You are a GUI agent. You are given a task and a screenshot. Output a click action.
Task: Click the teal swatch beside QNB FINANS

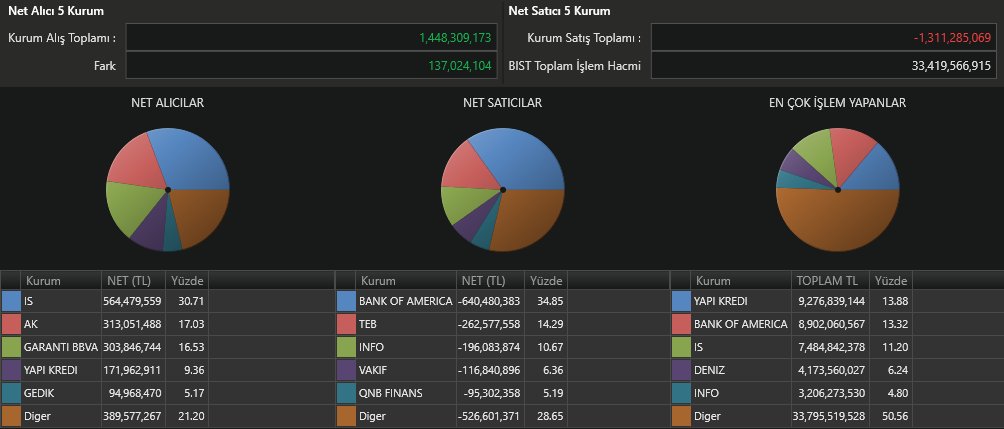point(346,393)
